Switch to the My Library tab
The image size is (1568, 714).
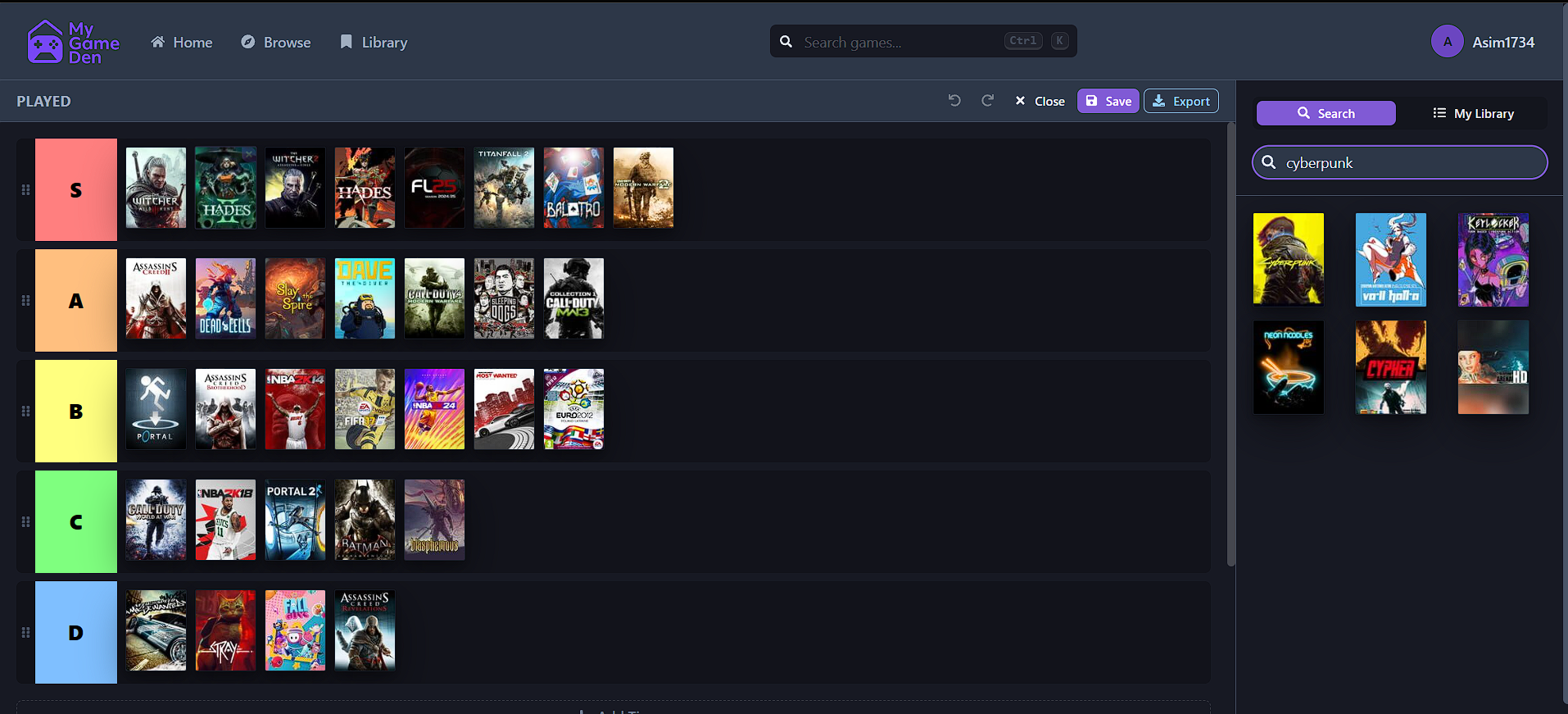(x=1472, y=113)
